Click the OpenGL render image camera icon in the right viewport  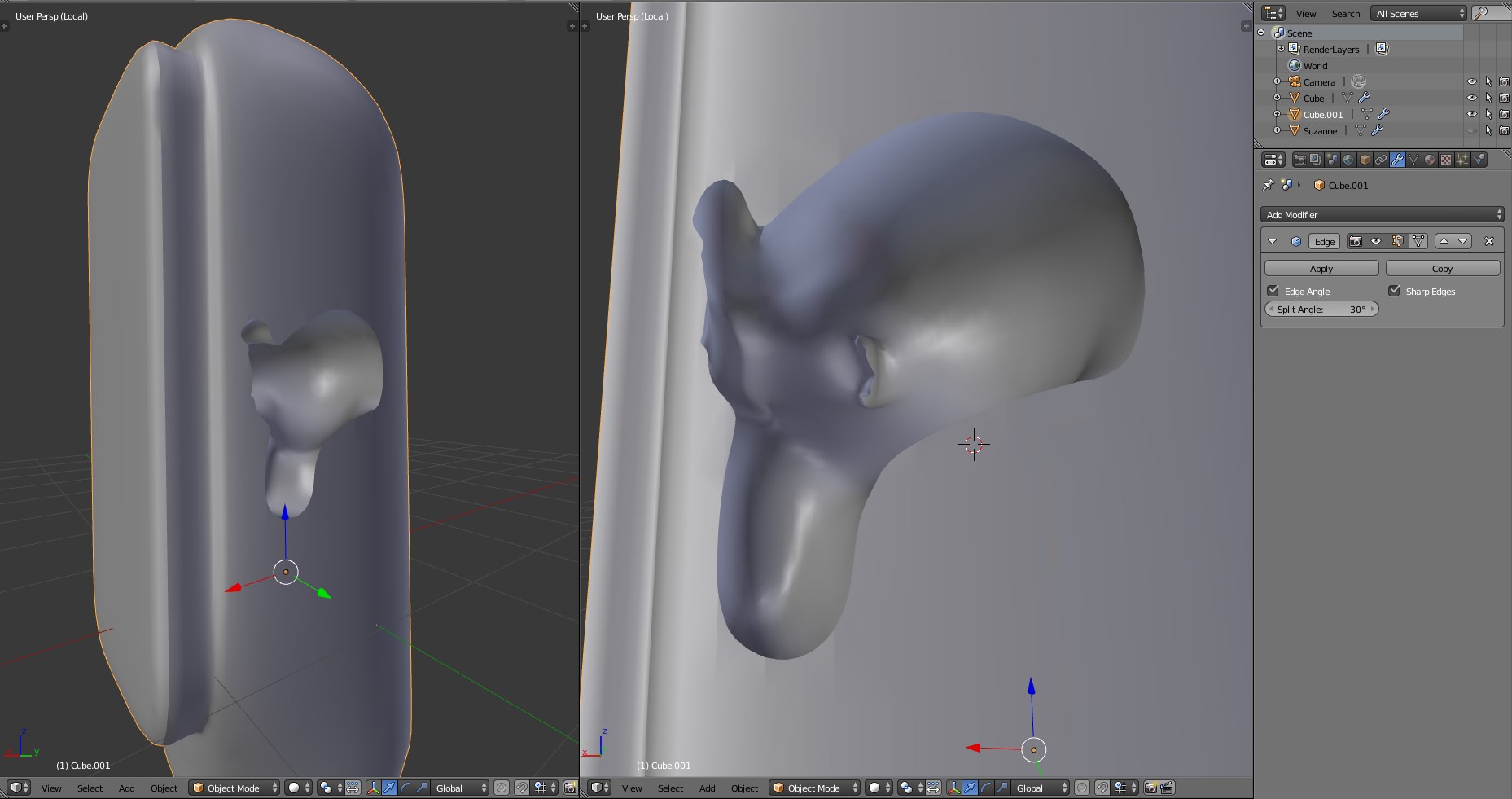tap(1150, 788)
